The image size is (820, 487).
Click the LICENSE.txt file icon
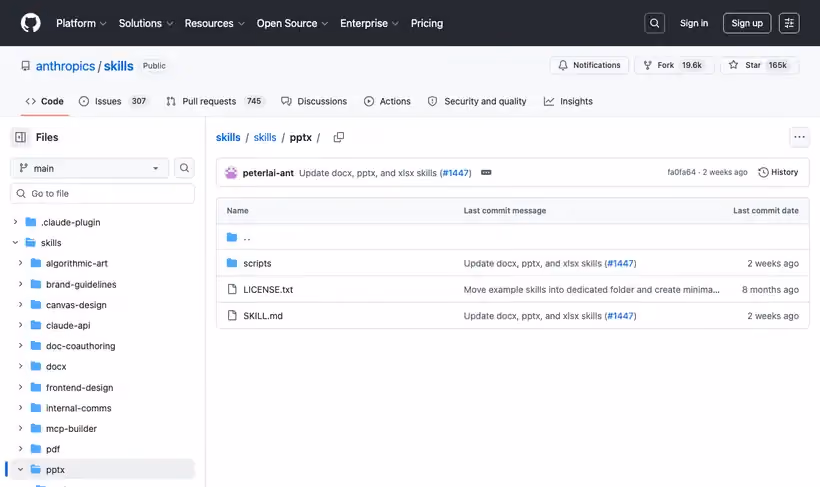point(232,289)
